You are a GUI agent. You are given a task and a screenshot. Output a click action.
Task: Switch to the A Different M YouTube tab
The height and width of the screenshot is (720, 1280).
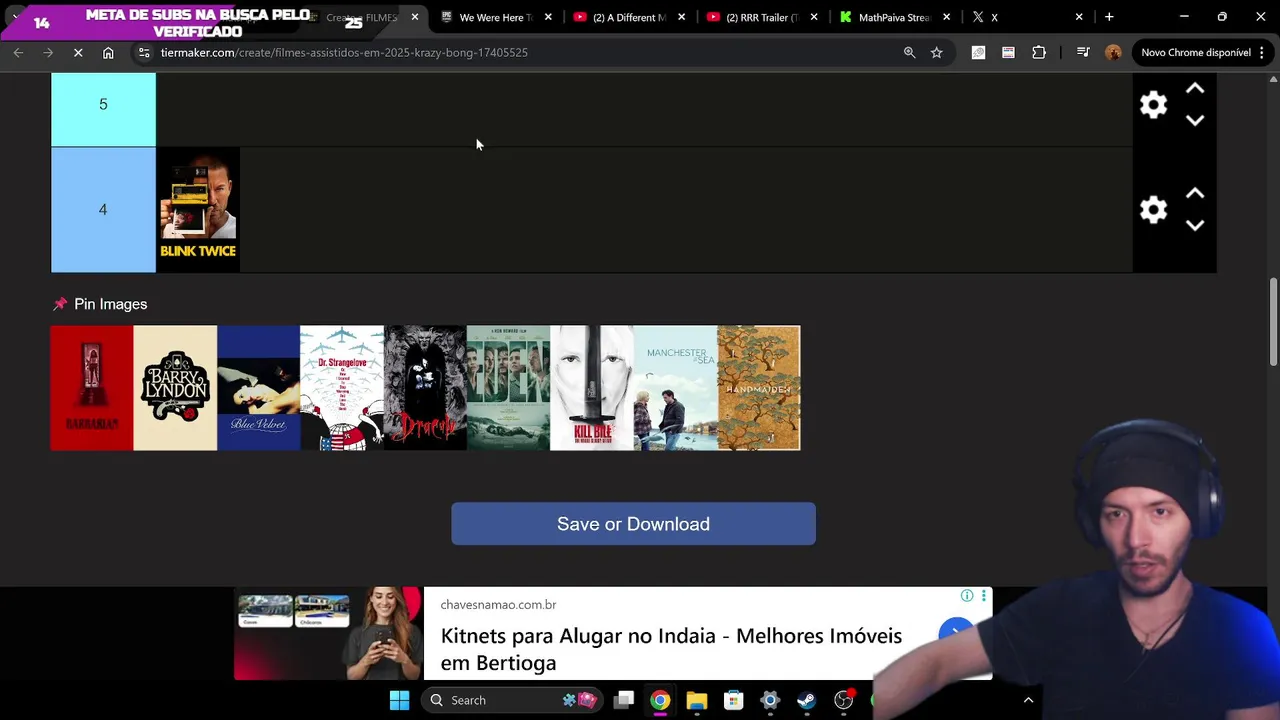629,17
